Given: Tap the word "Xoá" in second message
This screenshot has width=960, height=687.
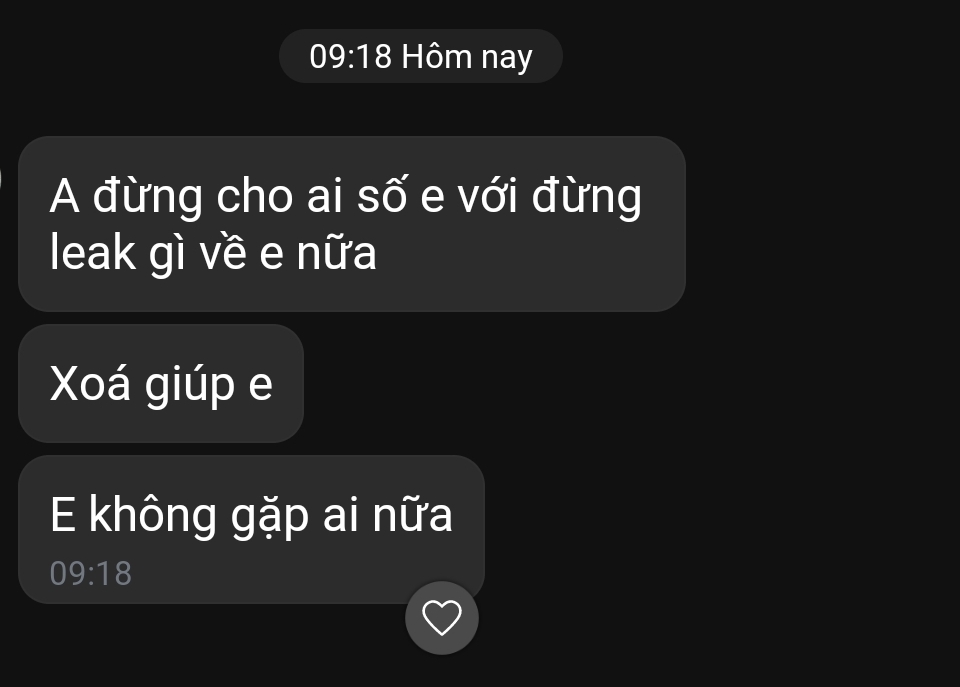Looking at the screenshot, I should click(x=90, y=383).
